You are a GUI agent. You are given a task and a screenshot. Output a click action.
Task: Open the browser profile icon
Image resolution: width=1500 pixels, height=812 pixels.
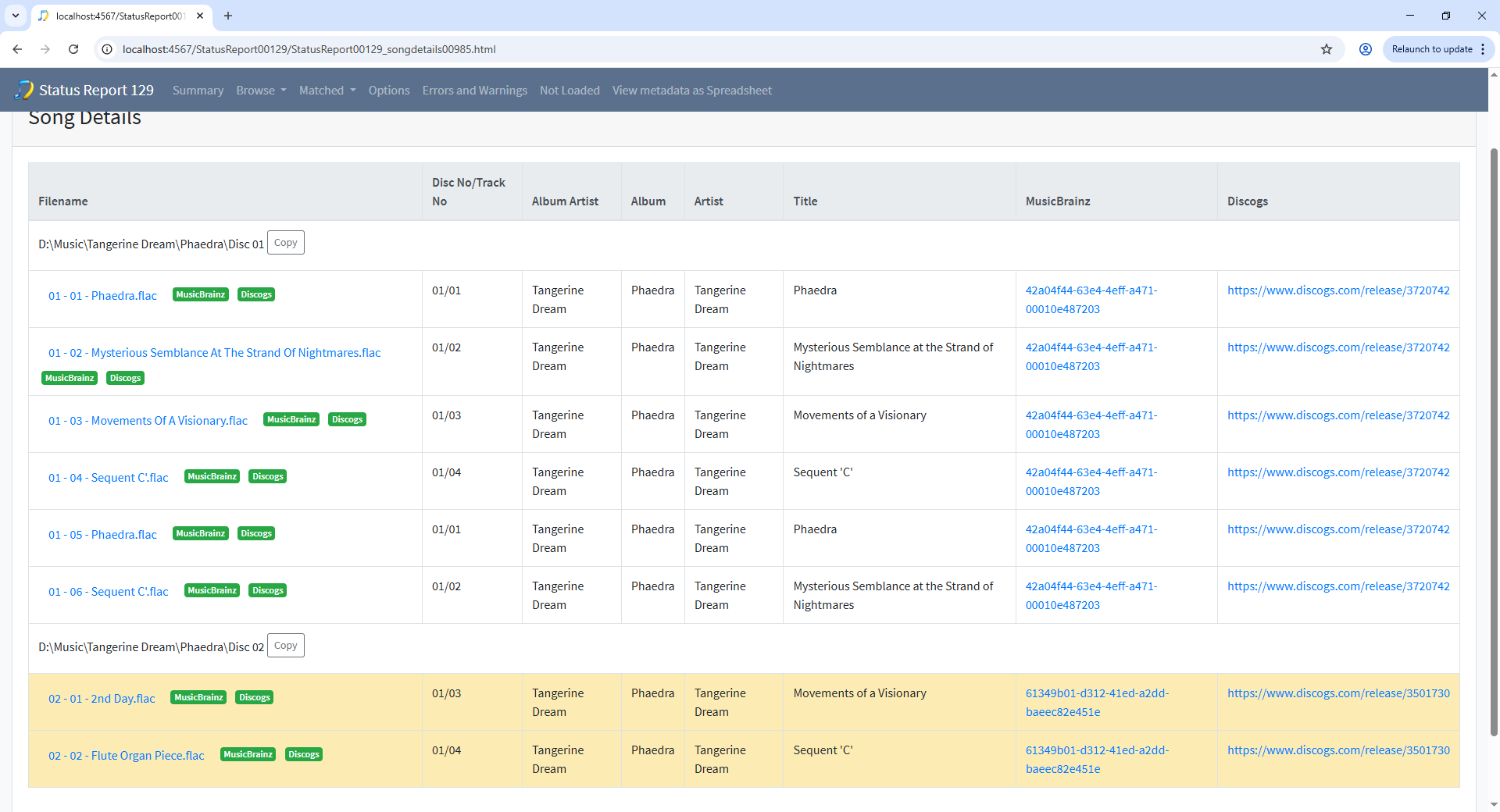pos(1366,49)
